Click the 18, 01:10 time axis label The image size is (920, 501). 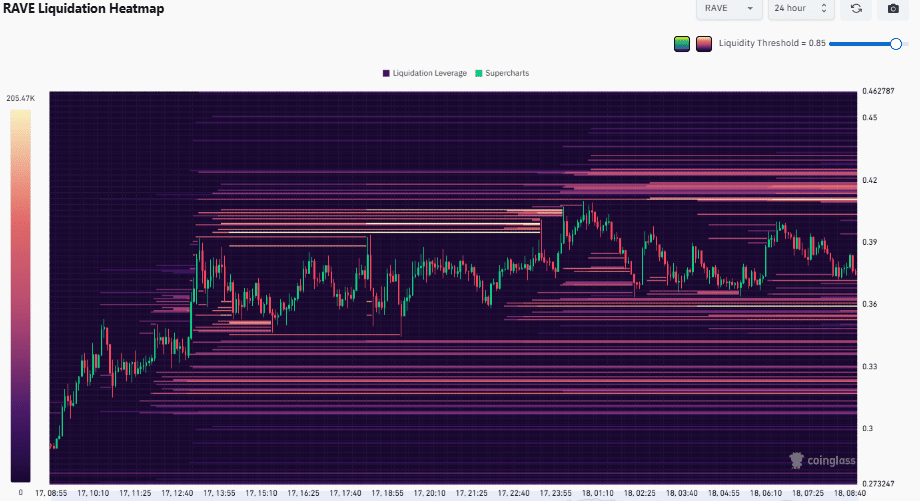597,493
